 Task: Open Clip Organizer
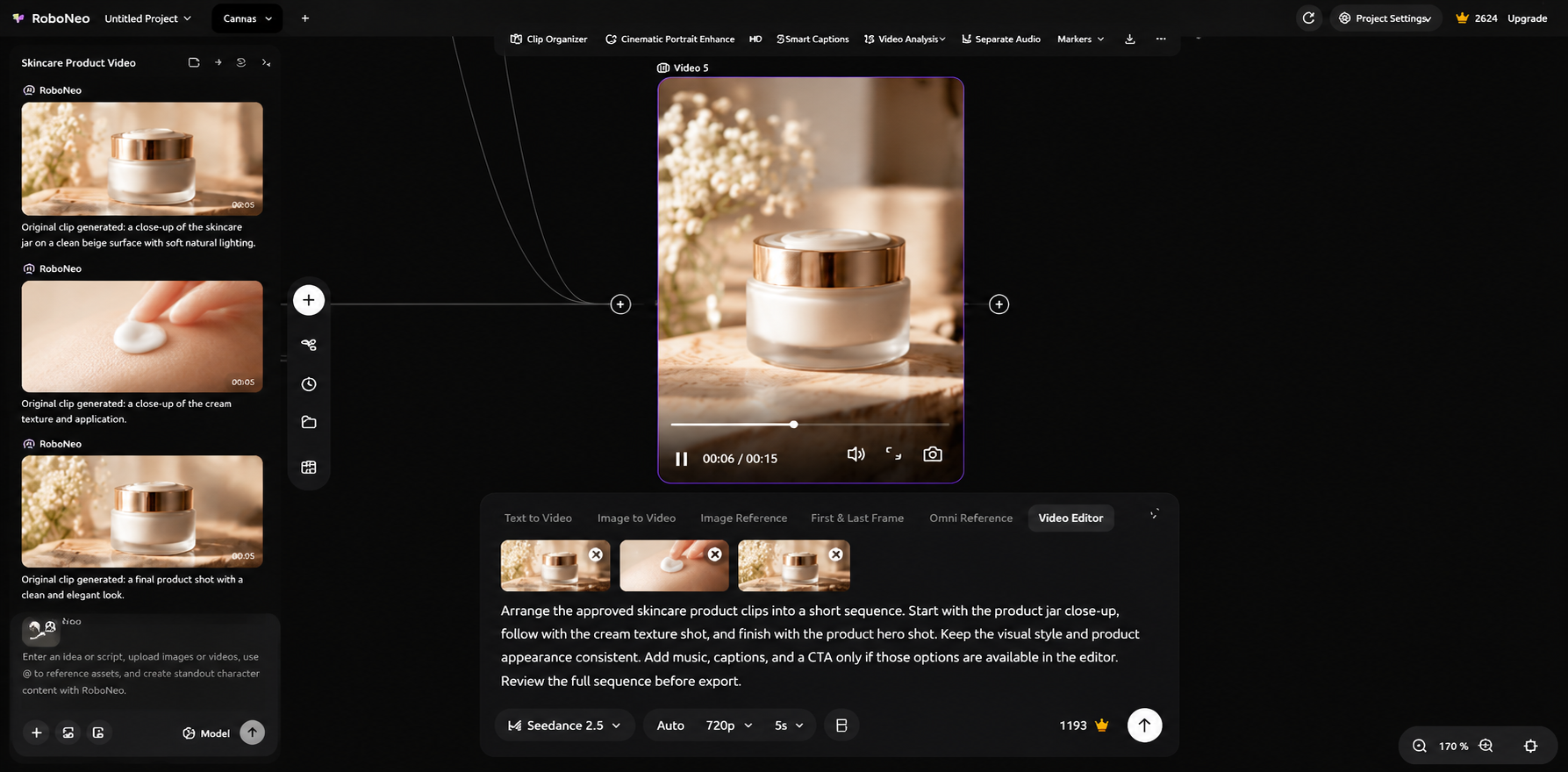coord(548,39)
